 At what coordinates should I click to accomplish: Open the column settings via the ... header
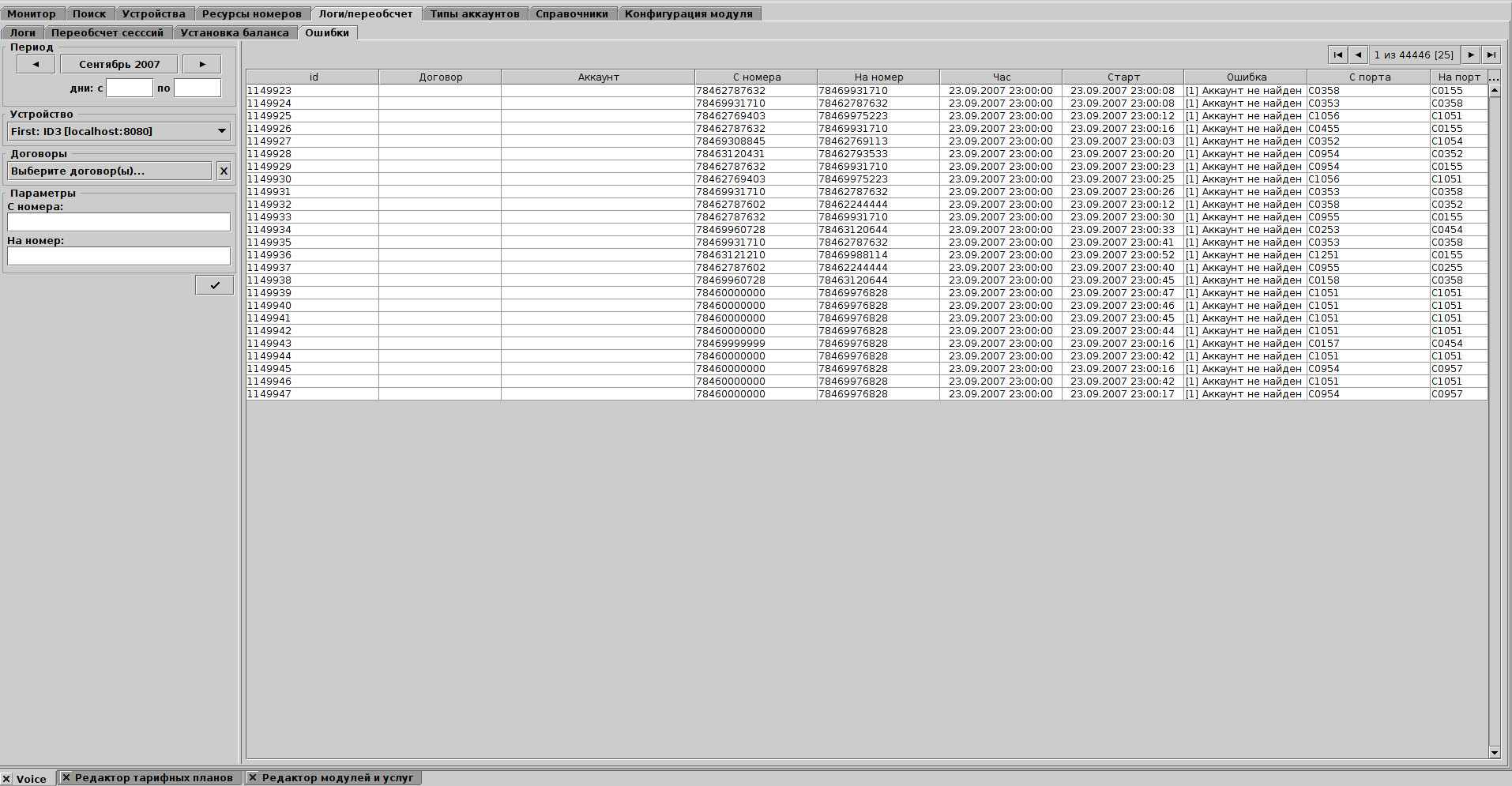[x=1494, y=77]
